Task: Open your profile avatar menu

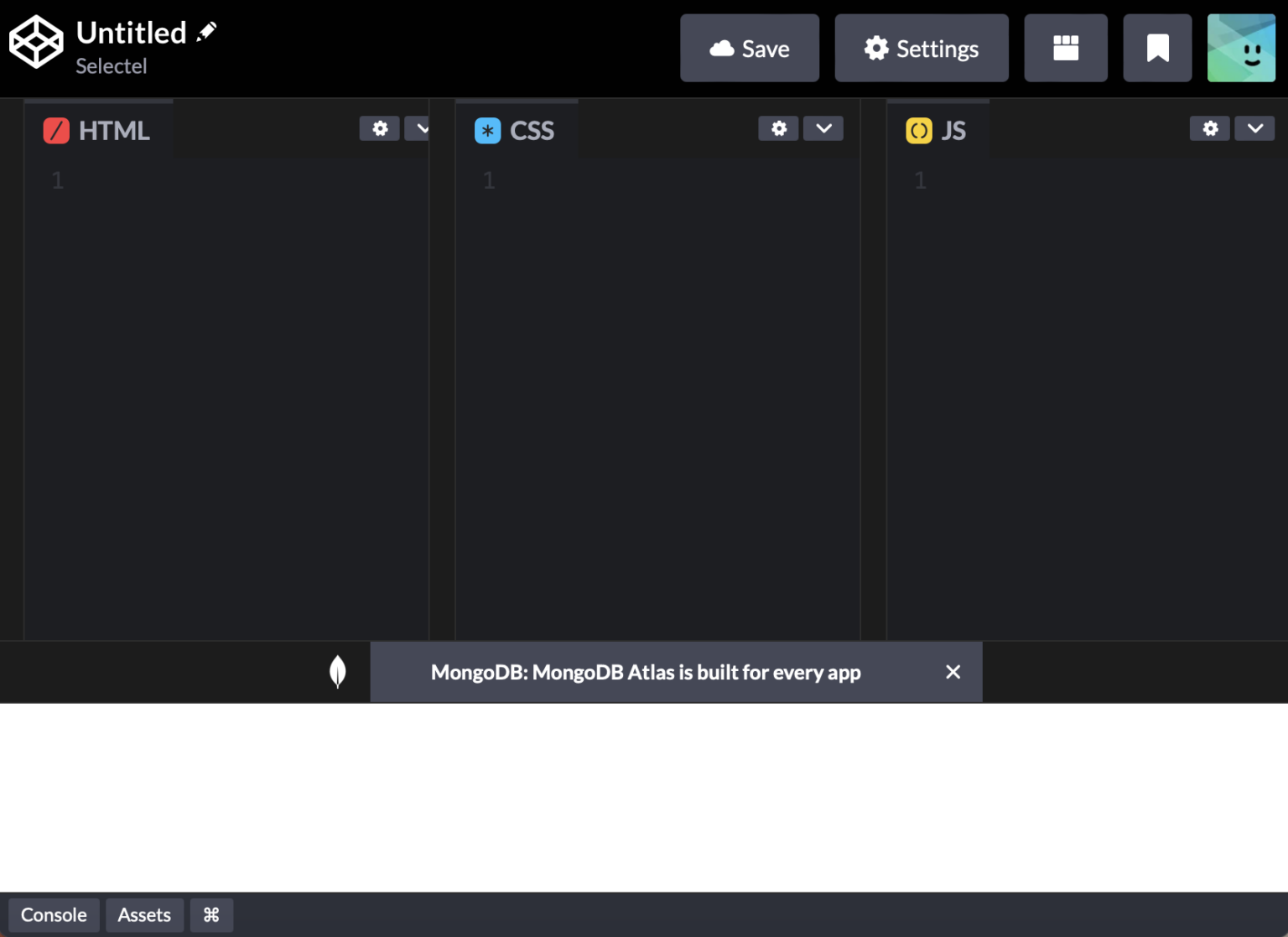Action: tap(1242, 48)
